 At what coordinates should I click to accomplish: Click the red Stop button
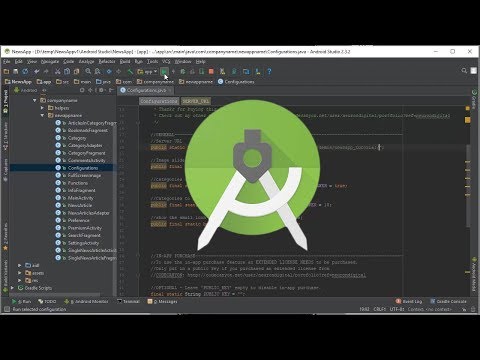[x=211, y=71]
